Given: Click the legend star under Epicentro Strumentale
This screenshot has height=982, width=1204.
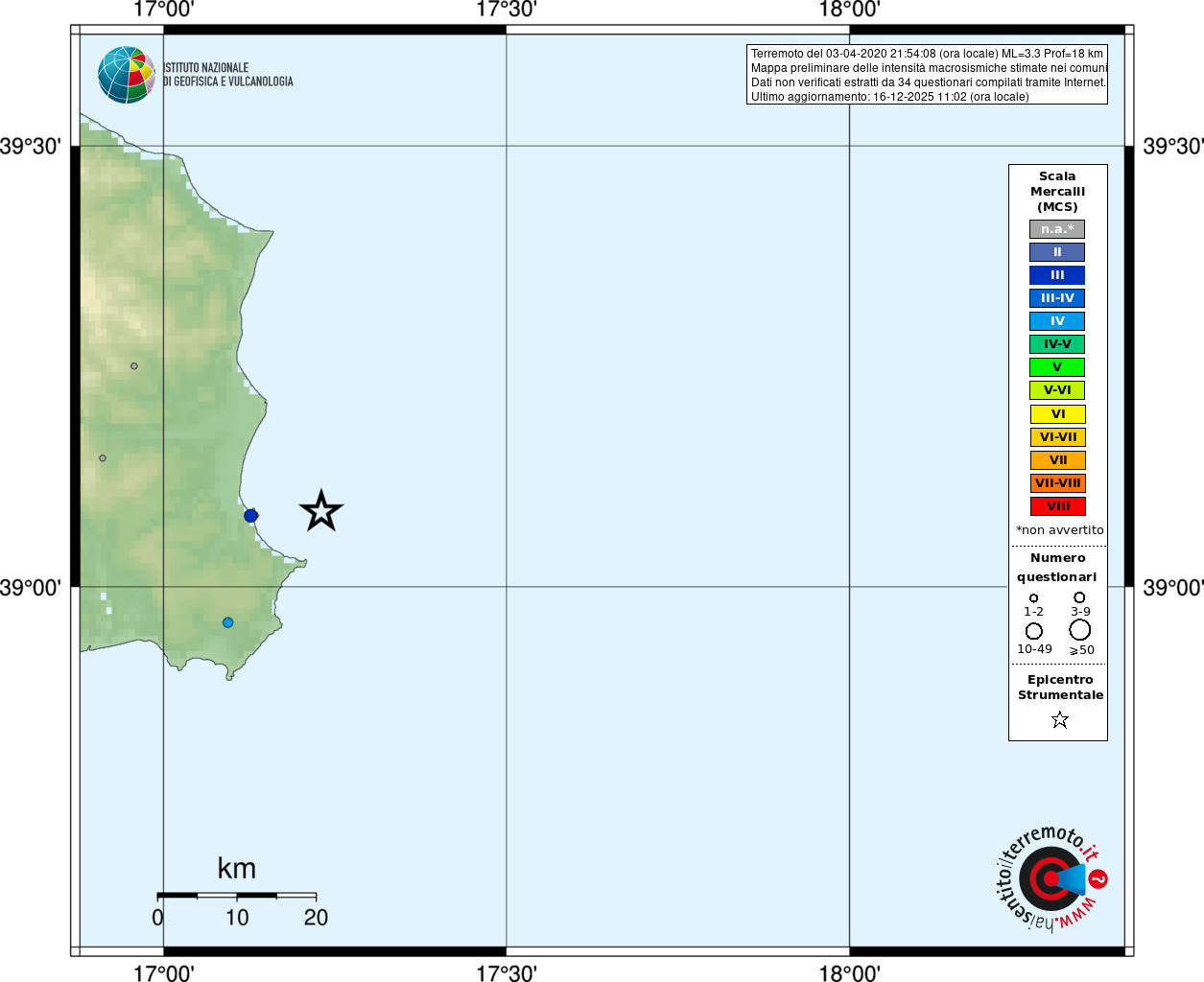Looking at the screenshot, I should 1059,719.
